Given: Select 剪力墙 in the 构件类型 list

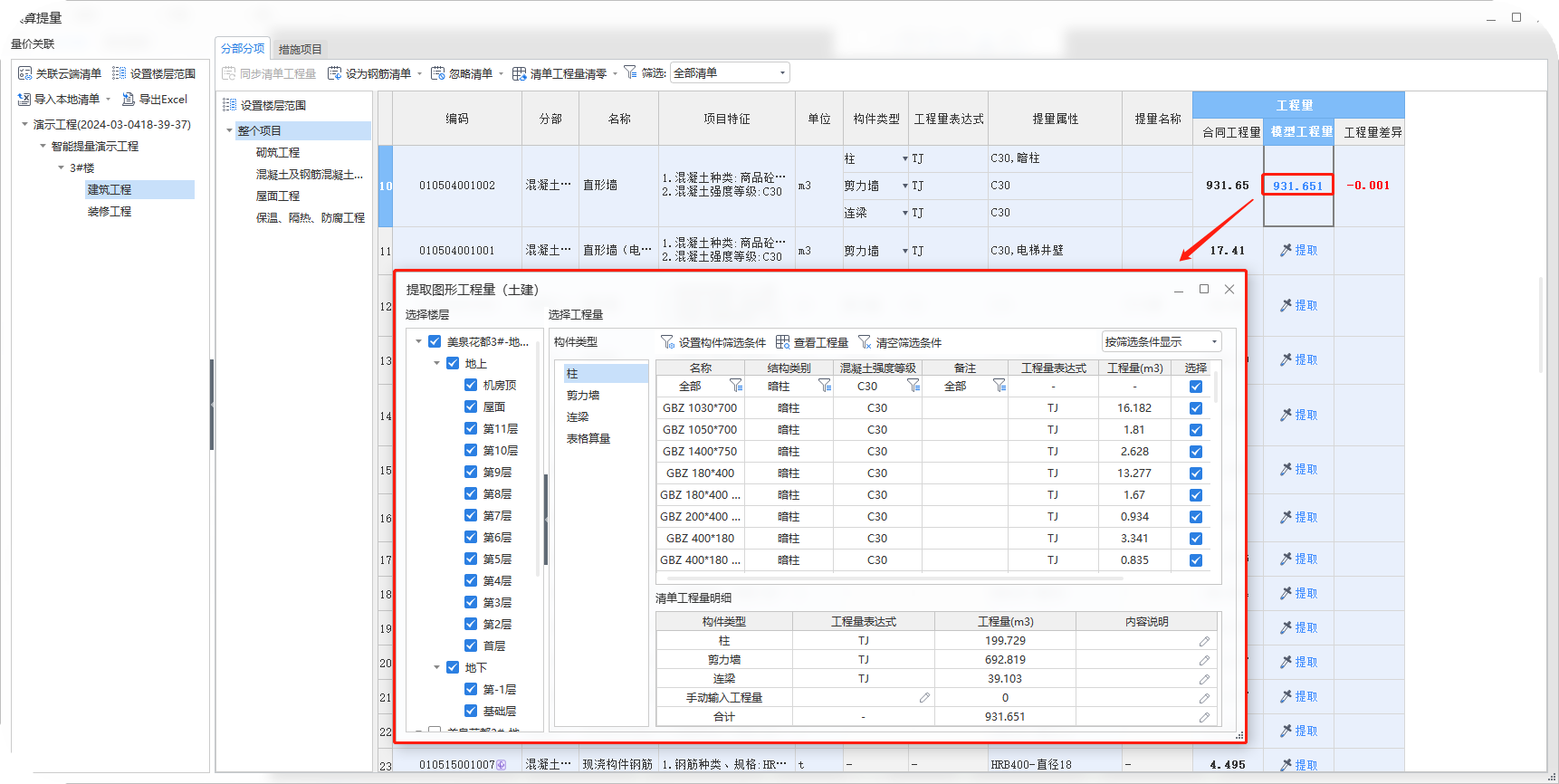Looking at the screenshot, I should click(x=583, y=395).
